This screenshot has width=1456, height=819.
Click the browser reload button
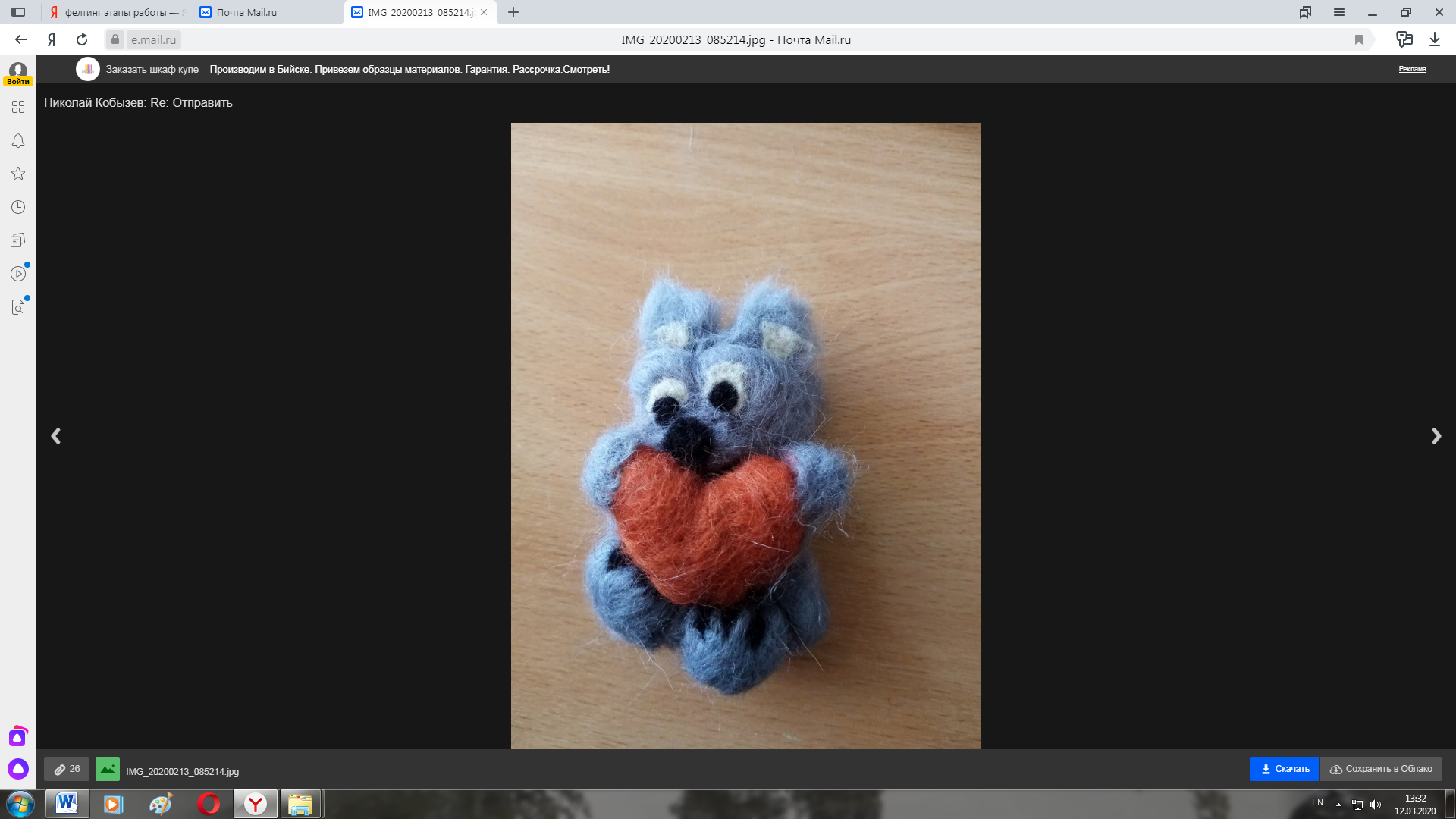click(x=82, y=39)
